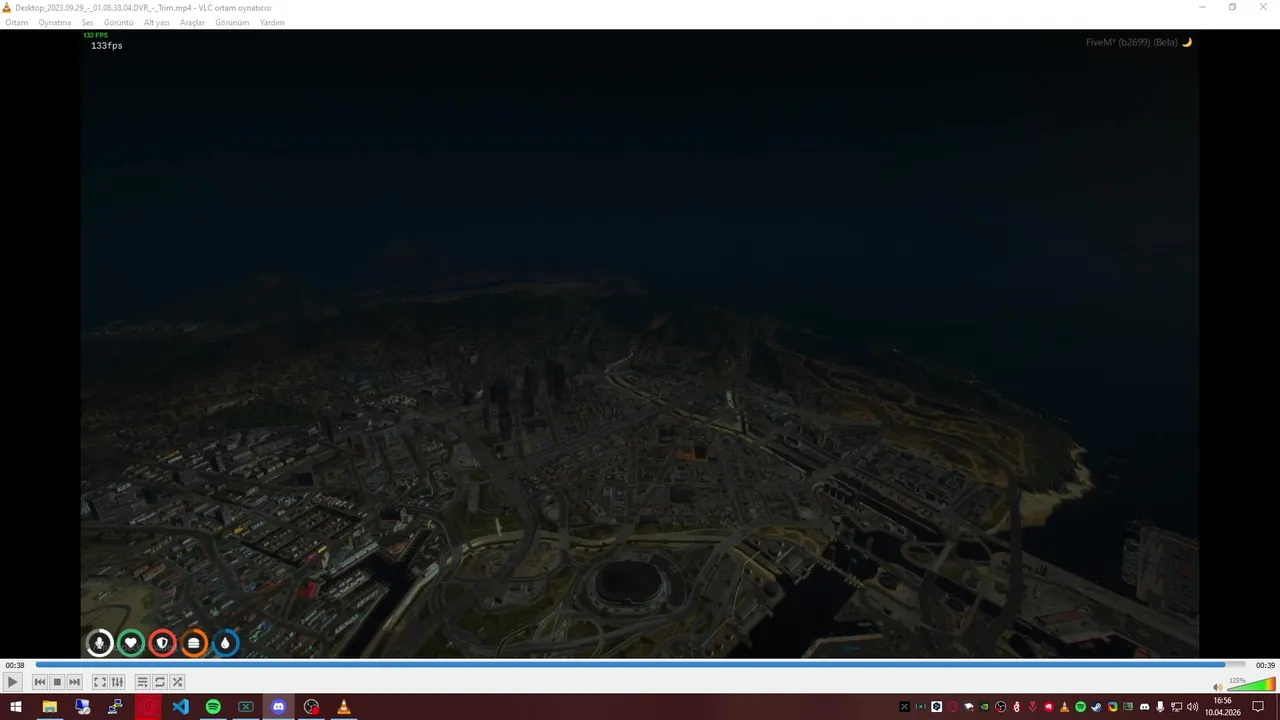Open the Xbox Game Bar taskbar app
The image size is (1280, 720).
[x=246, y=707]
